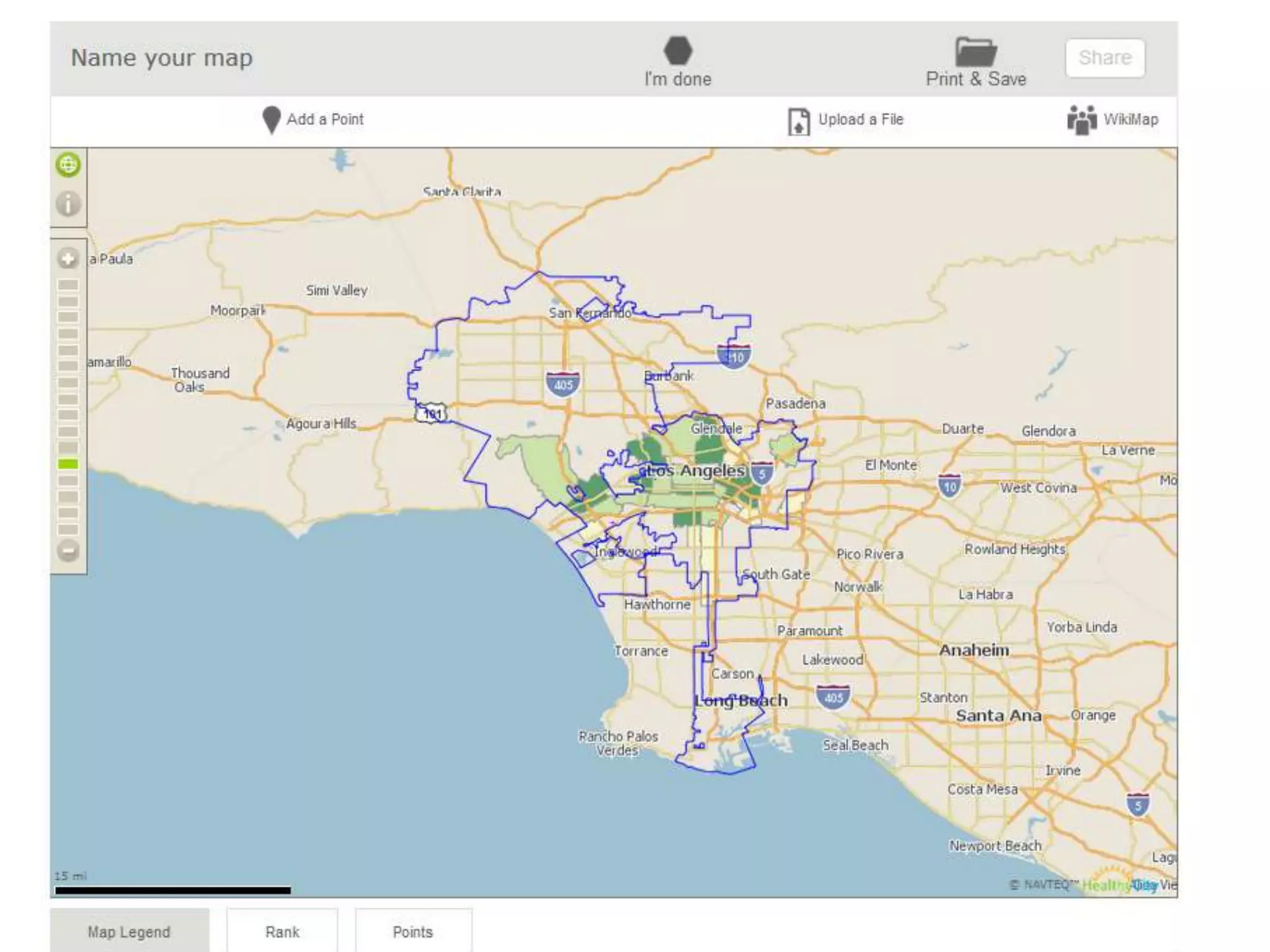Click the Interstate 405 shield near Burbank
This screenshot has height=952, width=1270.
563,384
